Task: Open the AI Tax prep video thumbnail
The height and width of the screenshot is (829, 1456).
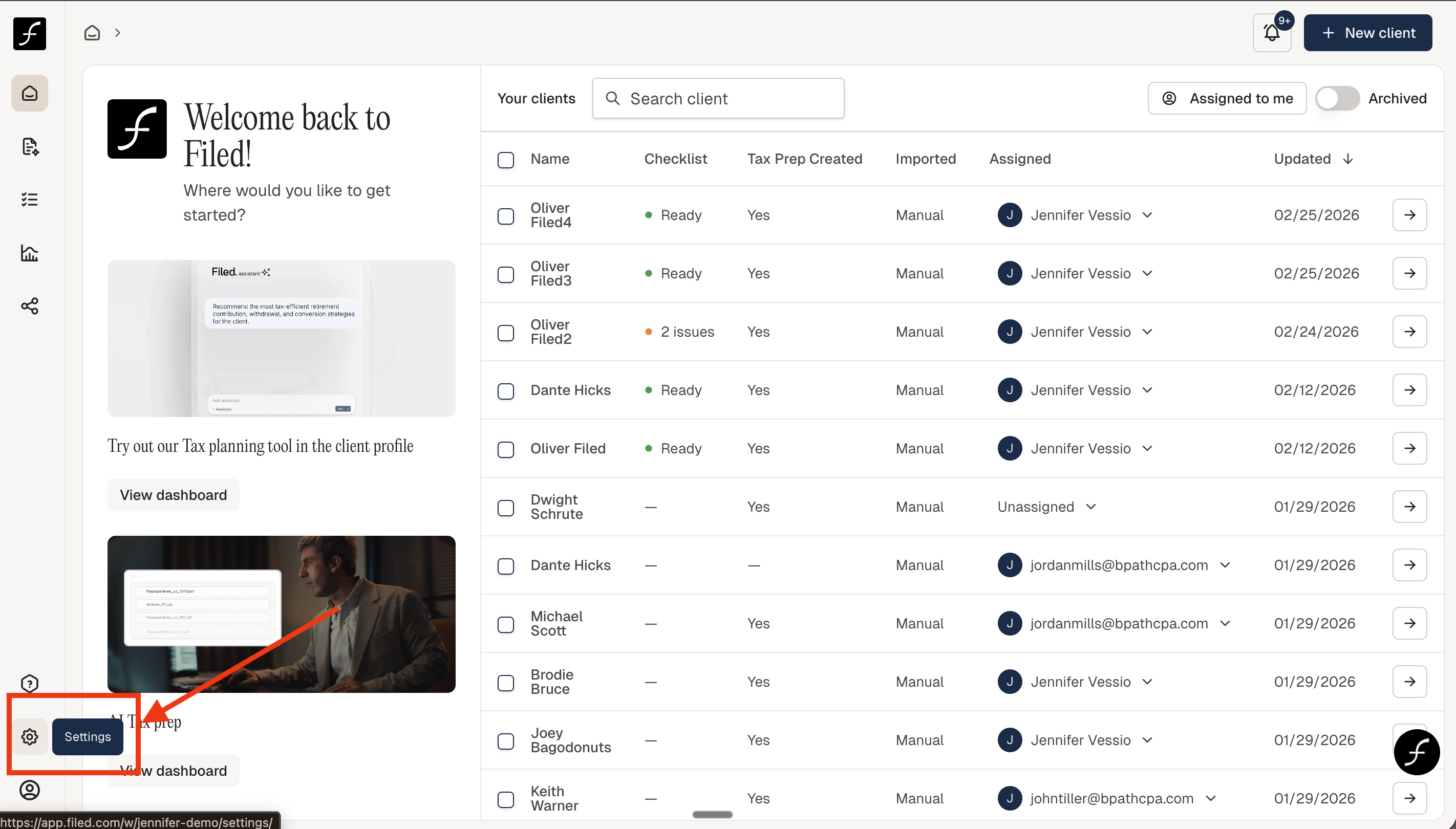Action: coord(282,615)
